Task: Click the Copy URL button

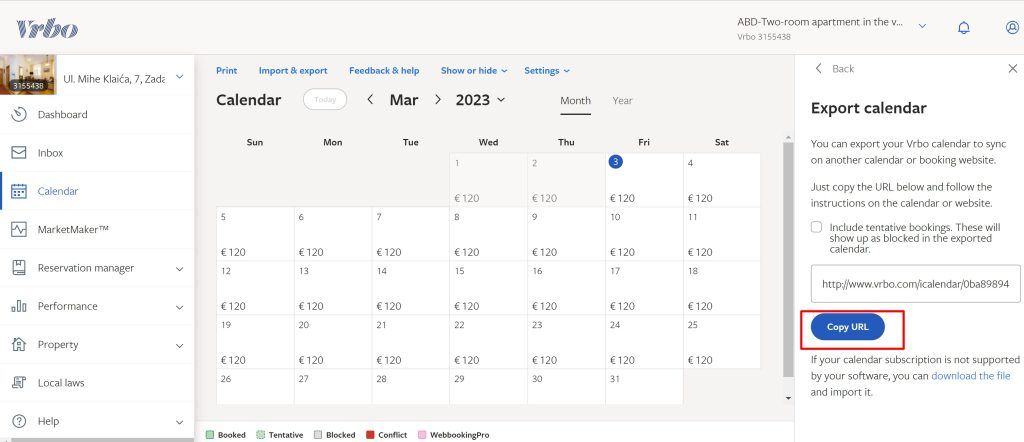Action: [x=847, y=328]
